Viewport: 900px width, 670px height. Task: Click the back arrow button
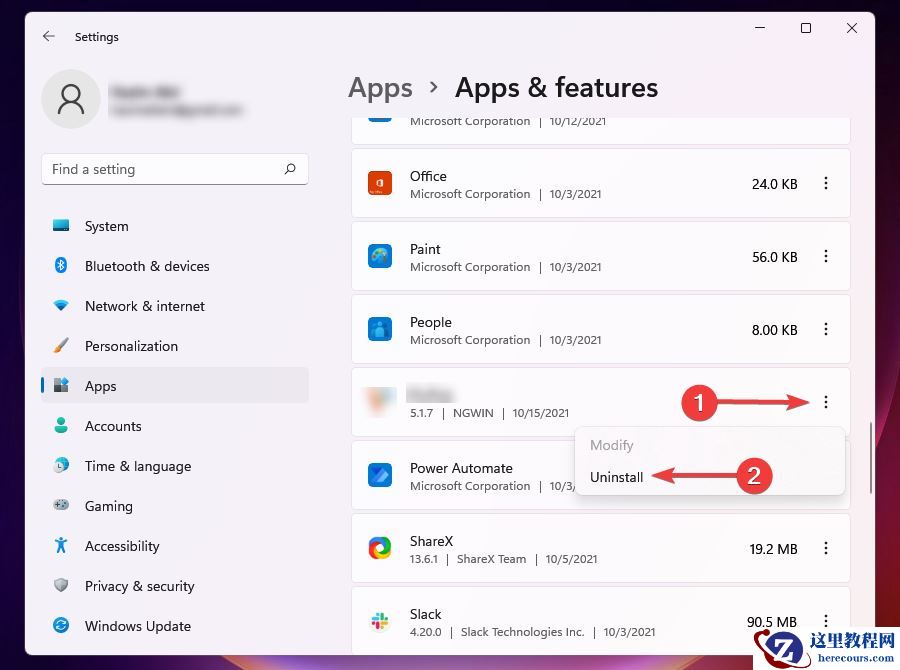[48, 36]
